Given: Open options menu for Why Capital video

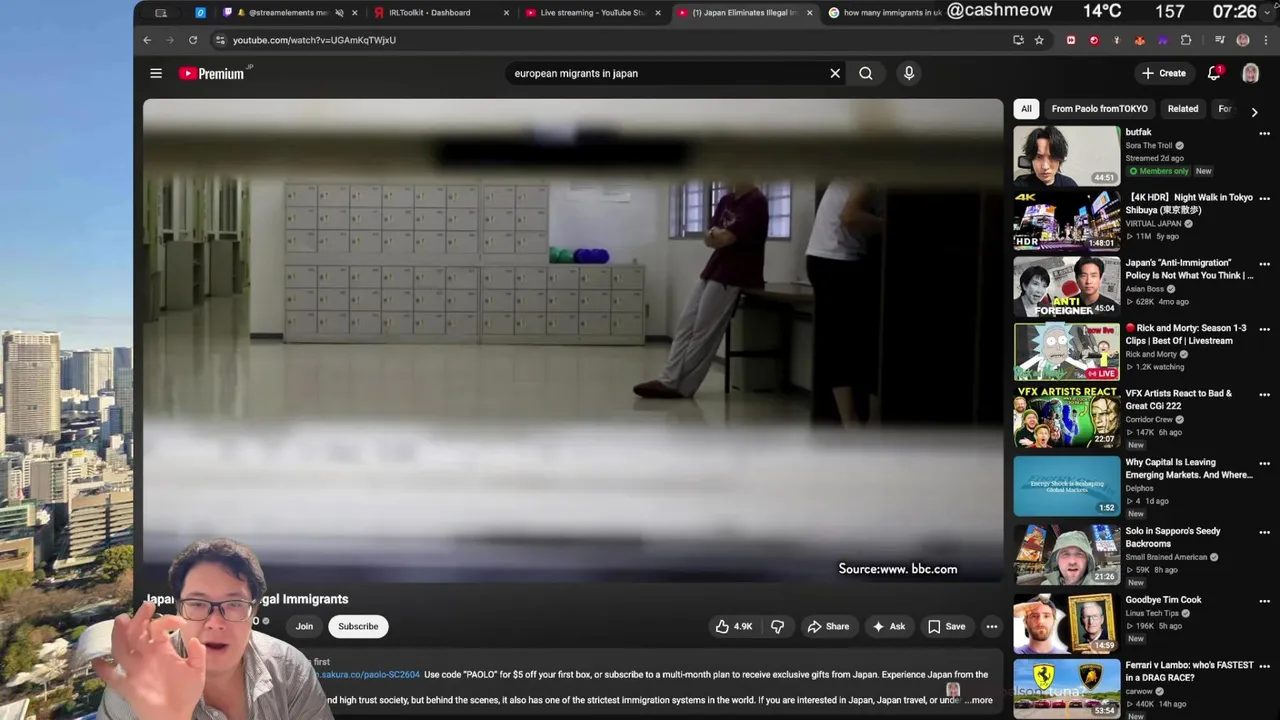Looking at the screenshot, I should tap(1264, 463).
